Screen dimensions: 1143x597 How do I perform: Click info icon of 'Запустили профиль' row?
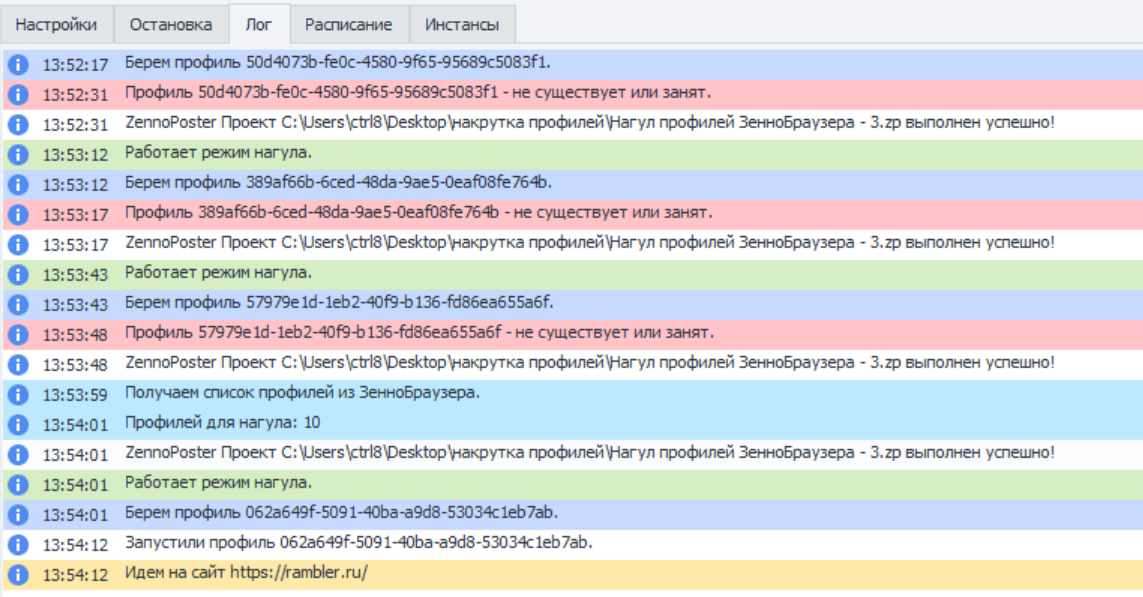17,543
